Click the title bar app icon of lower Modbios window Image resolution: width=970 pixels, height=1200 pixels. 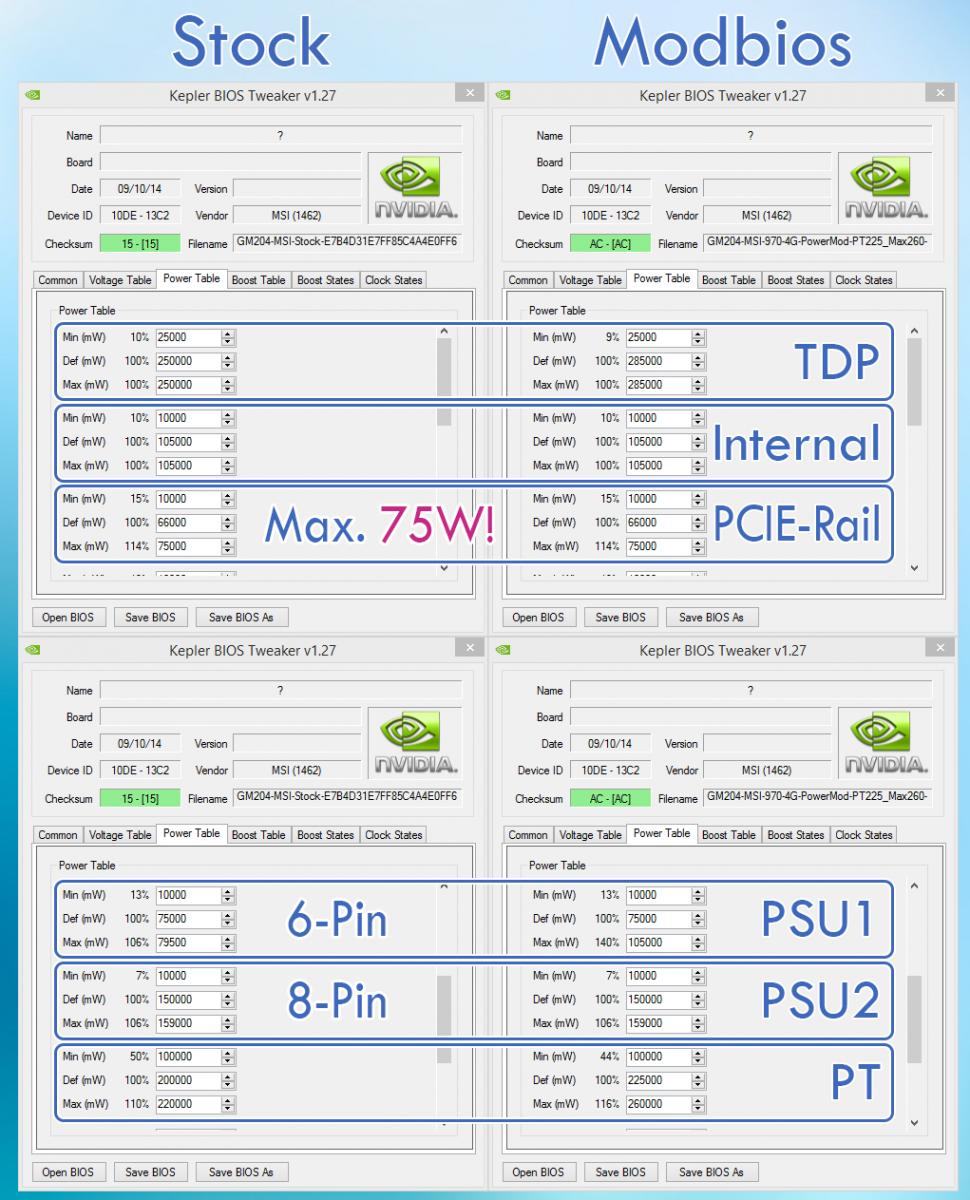click(x=503, y=650)
